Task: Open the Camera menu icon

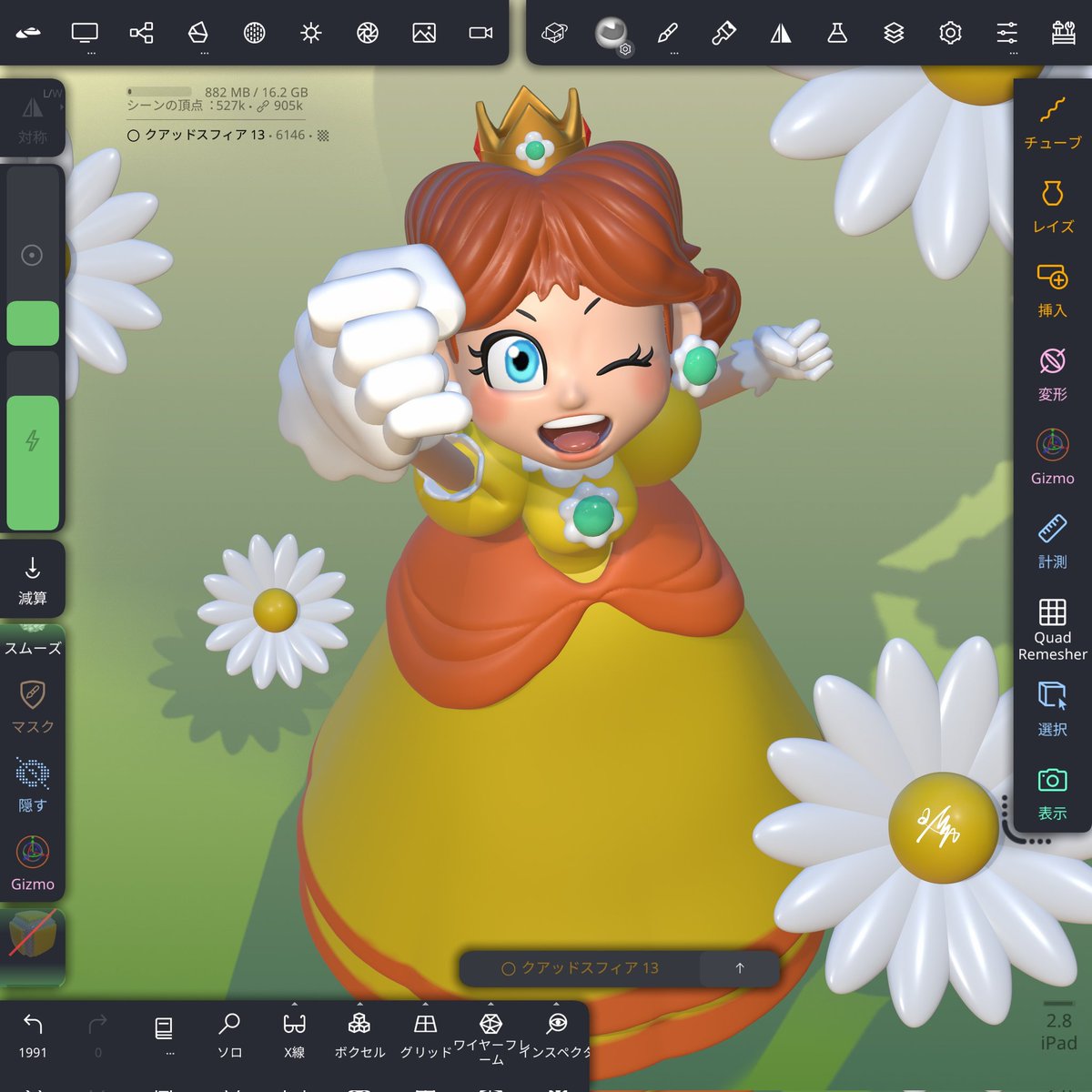Action: point(480,34)
